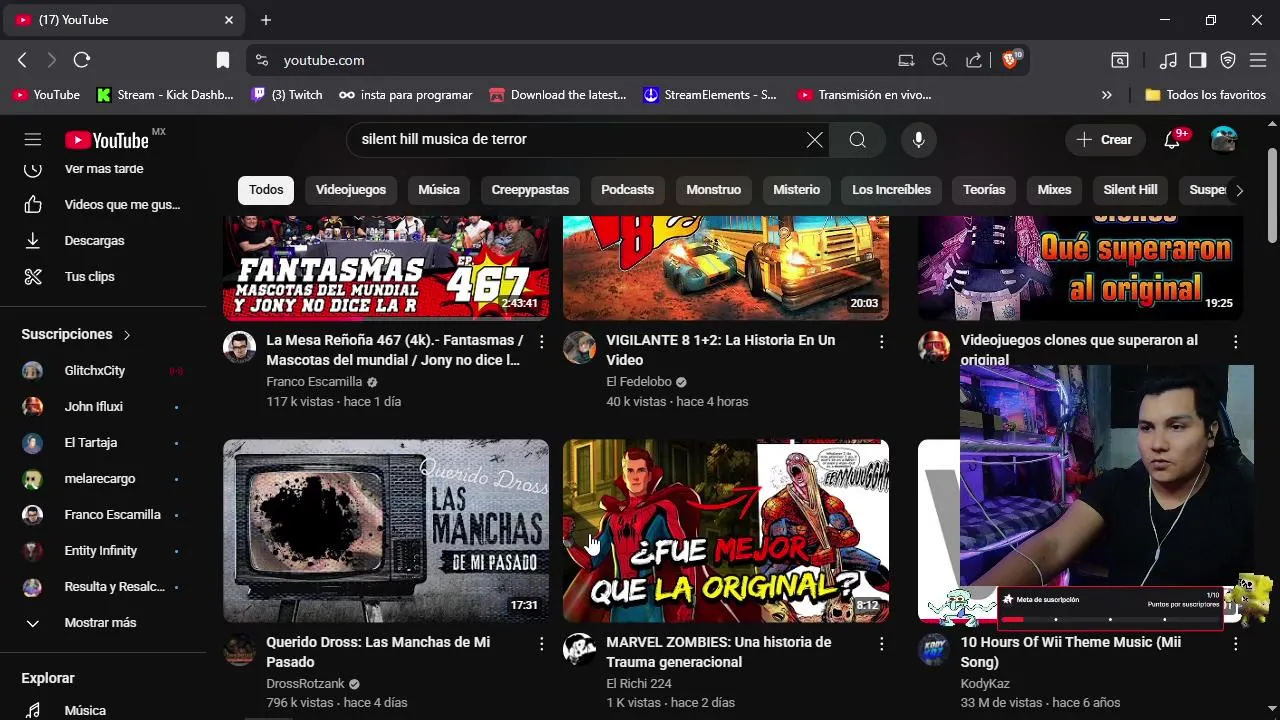1280x720 pixels.
Task: Open John Ifluxi subscription channel
Action: coord(100,407)
